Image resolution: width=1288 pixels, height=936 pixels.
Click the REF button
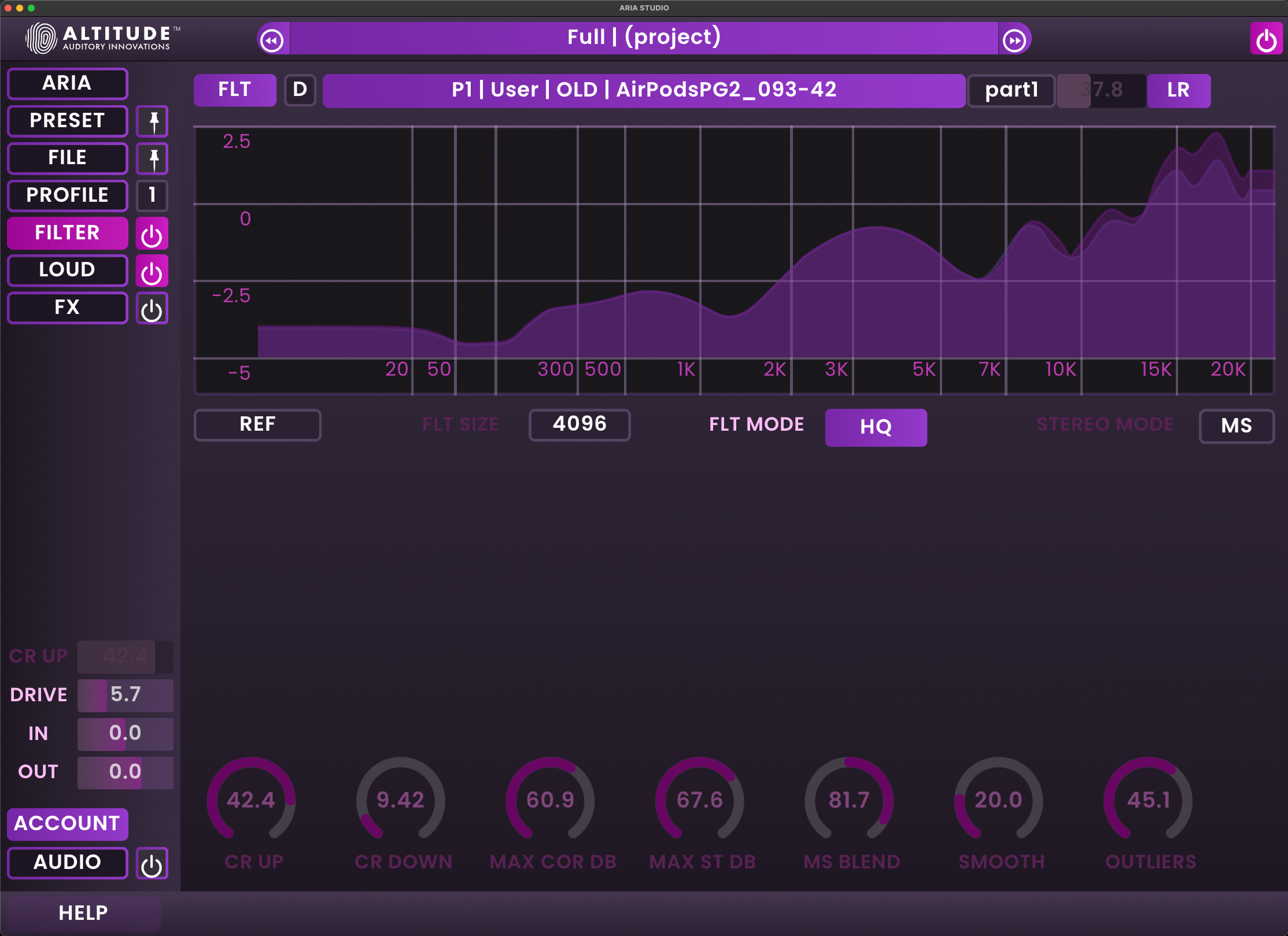pos(257,425)
